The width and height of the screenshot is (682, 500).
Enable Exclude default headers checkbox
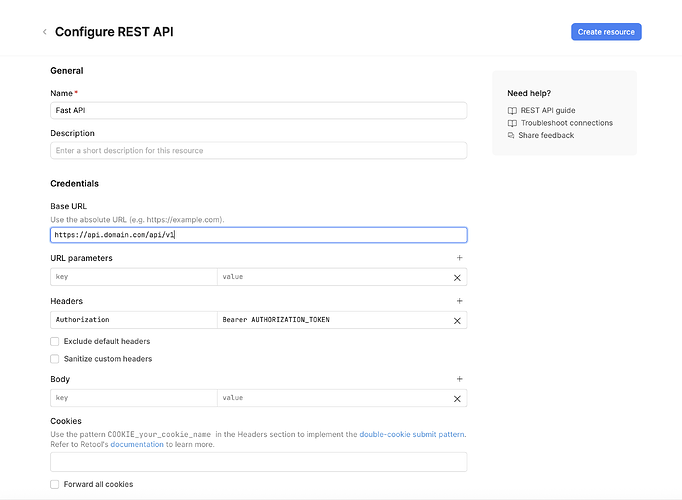54,341
